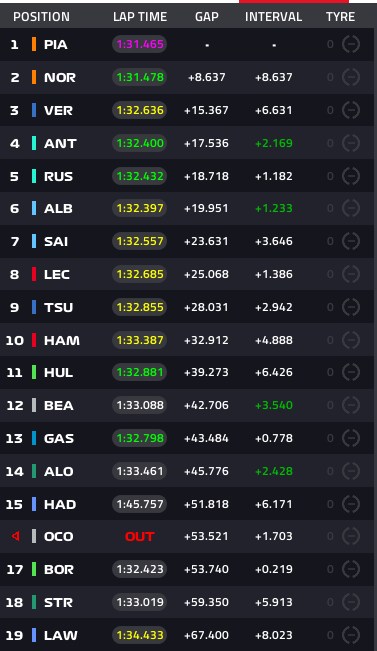The width and height of the screenshot is (377, 651).
Task: Click the tyre icon for PIA
Action: (350, 44)
